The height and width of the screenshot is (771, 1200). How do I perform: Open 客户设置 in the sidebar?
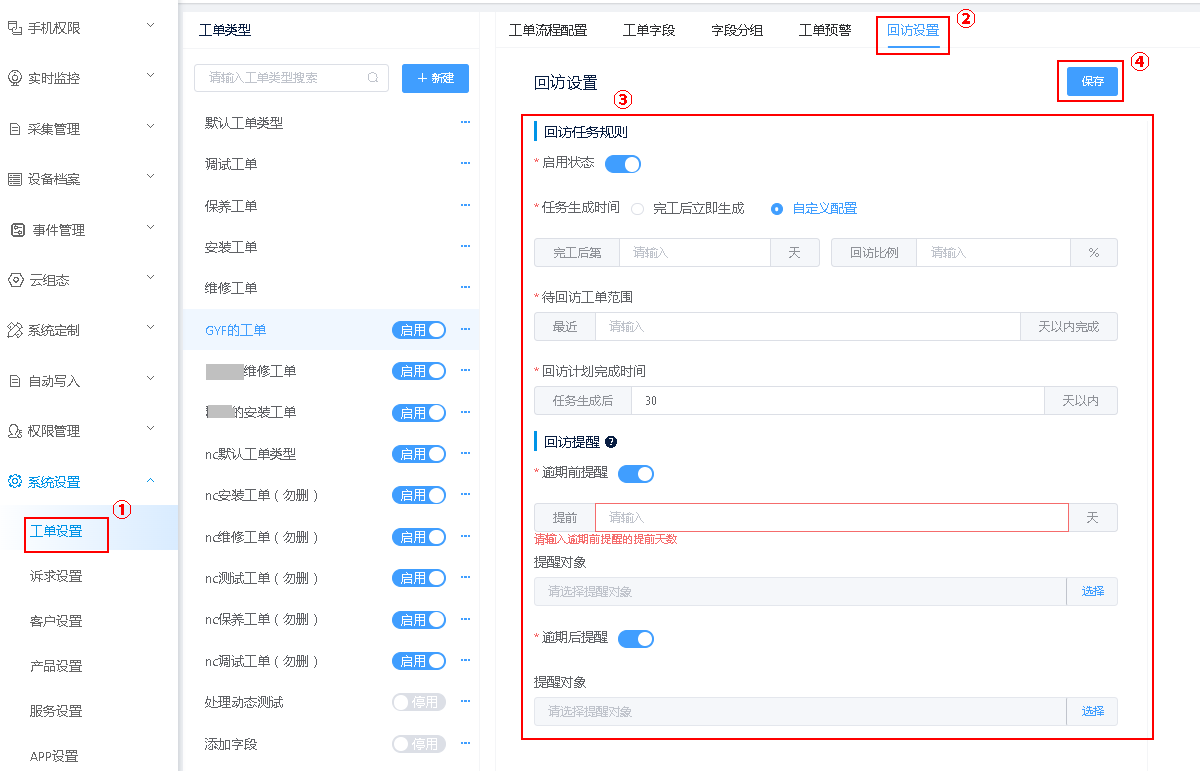[x=56, y=621]
